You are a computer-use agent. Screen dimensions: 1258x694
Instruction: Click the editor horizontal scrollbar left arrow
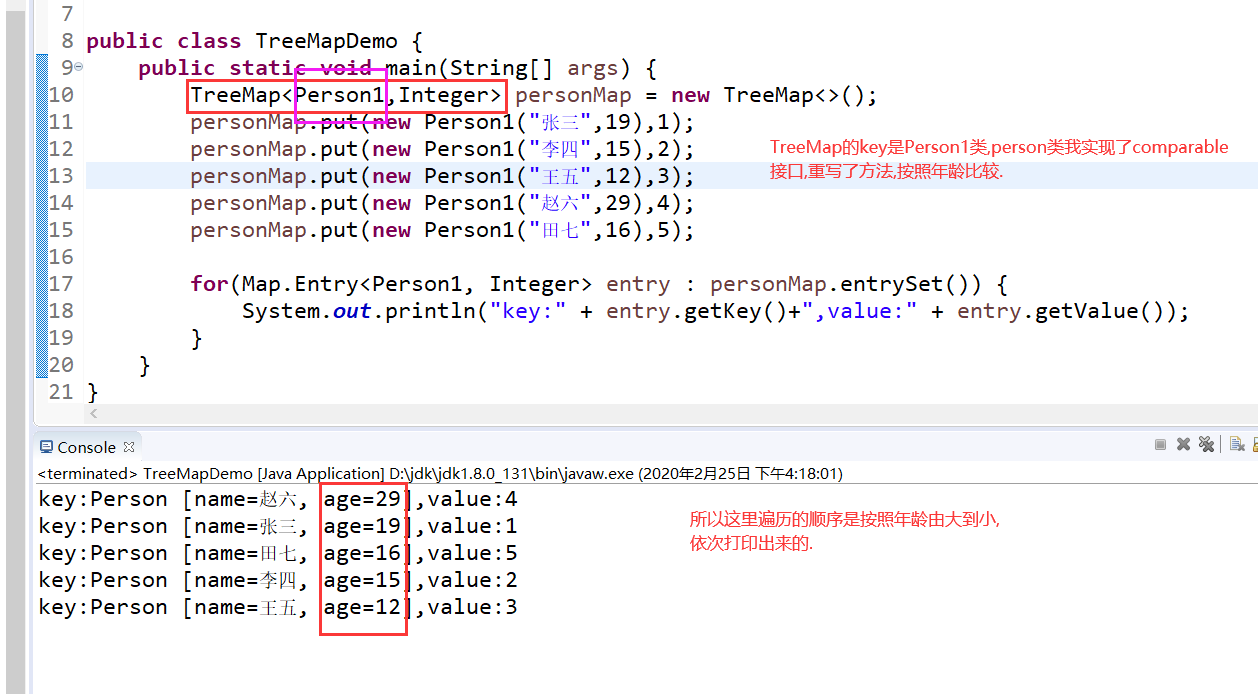pyautogui.click(x=94, y=414)
